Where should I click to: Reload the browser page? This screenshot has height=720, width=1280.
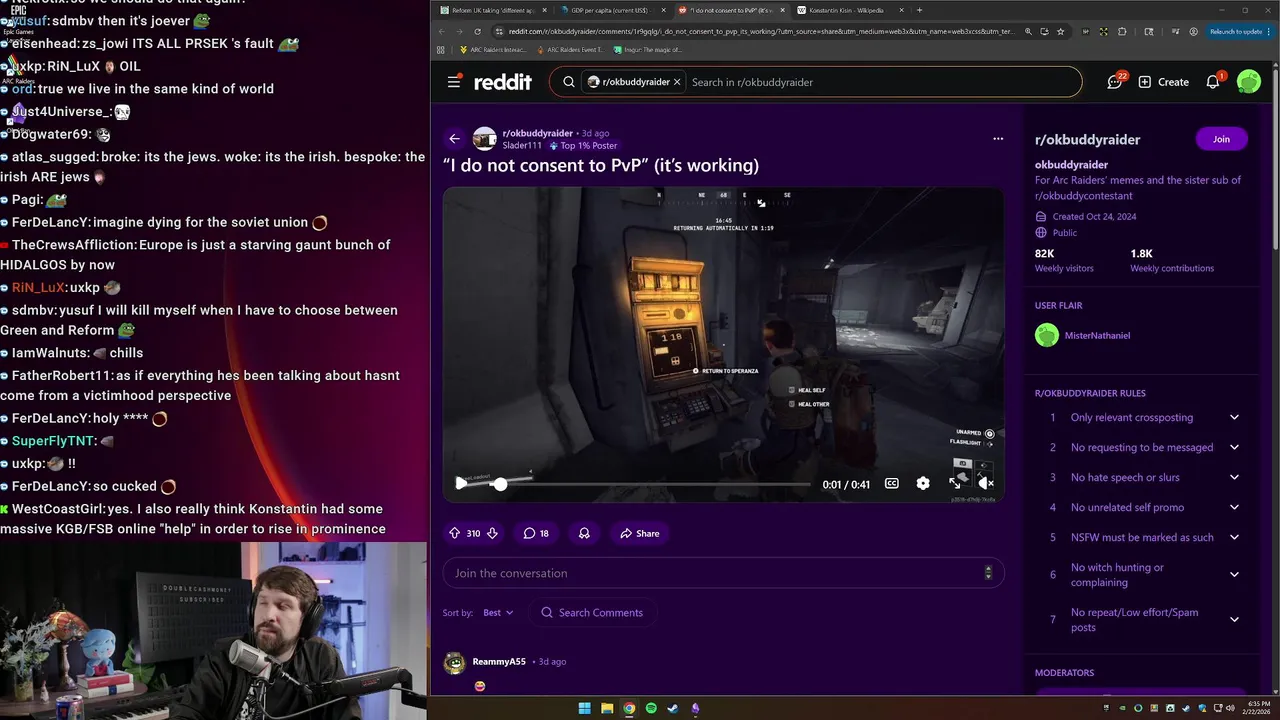point(477,31)
